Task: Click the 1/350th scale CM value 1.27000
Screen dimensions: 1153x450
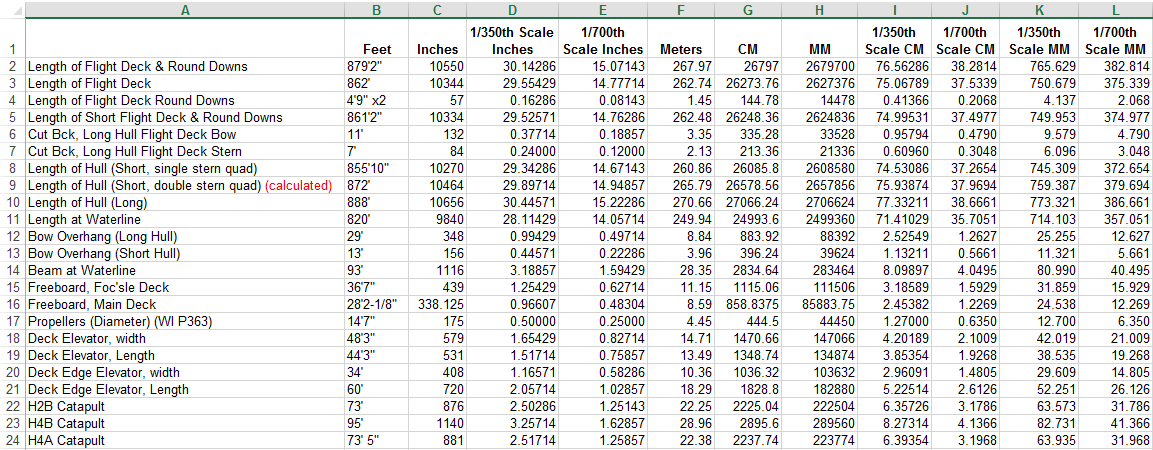Action: (895, 321)
